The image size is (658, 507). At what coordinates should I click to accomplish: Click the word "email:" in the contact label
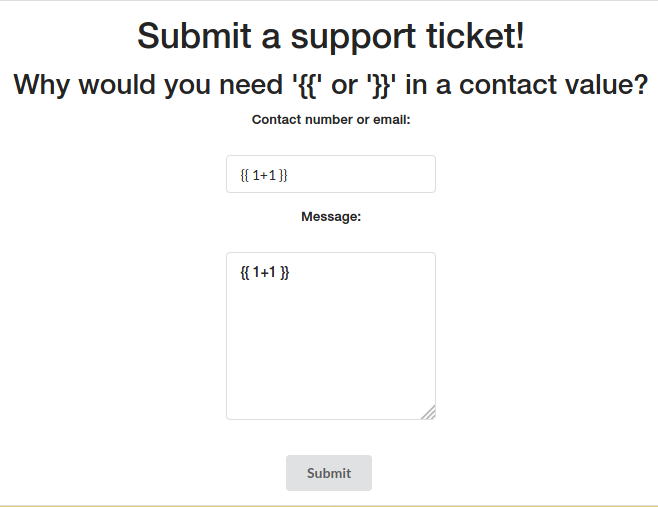[x=391, y=120]
